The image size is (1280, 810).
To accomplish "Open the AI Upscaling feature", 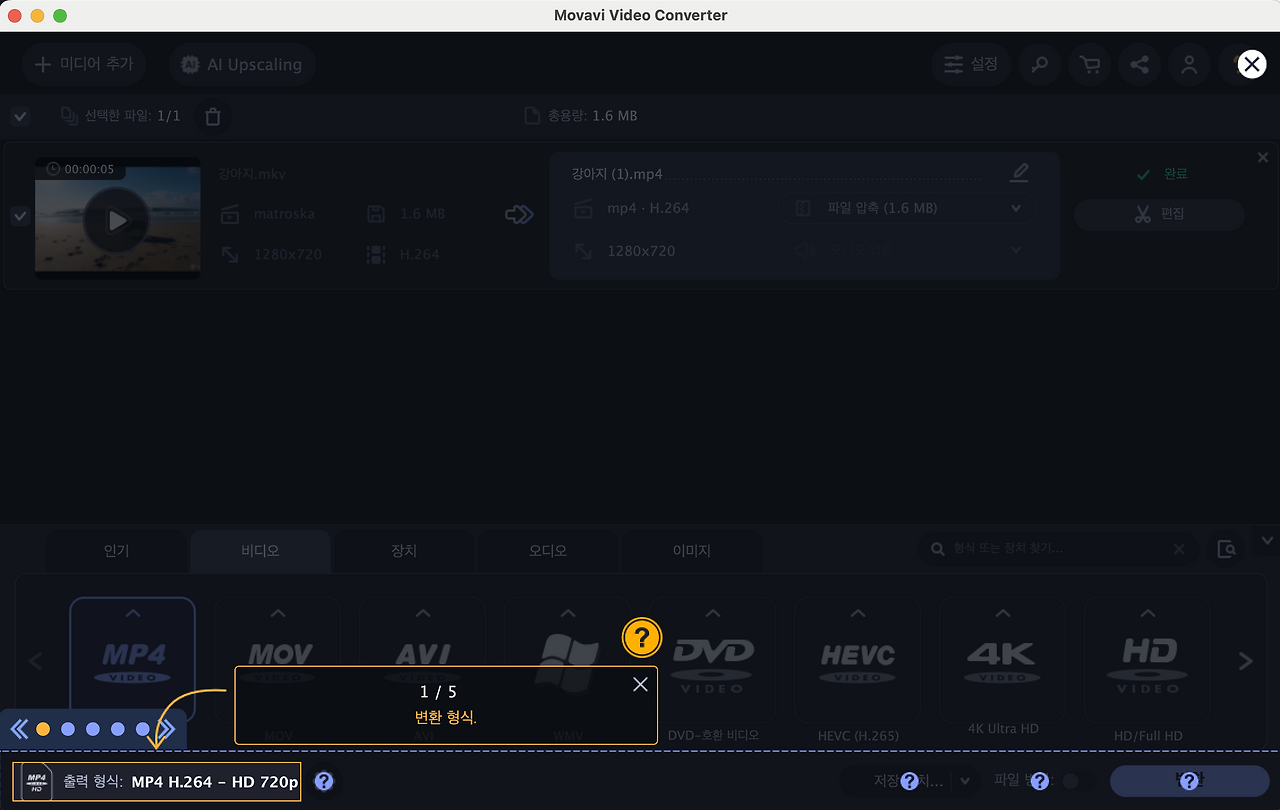I will pos(241,64).
